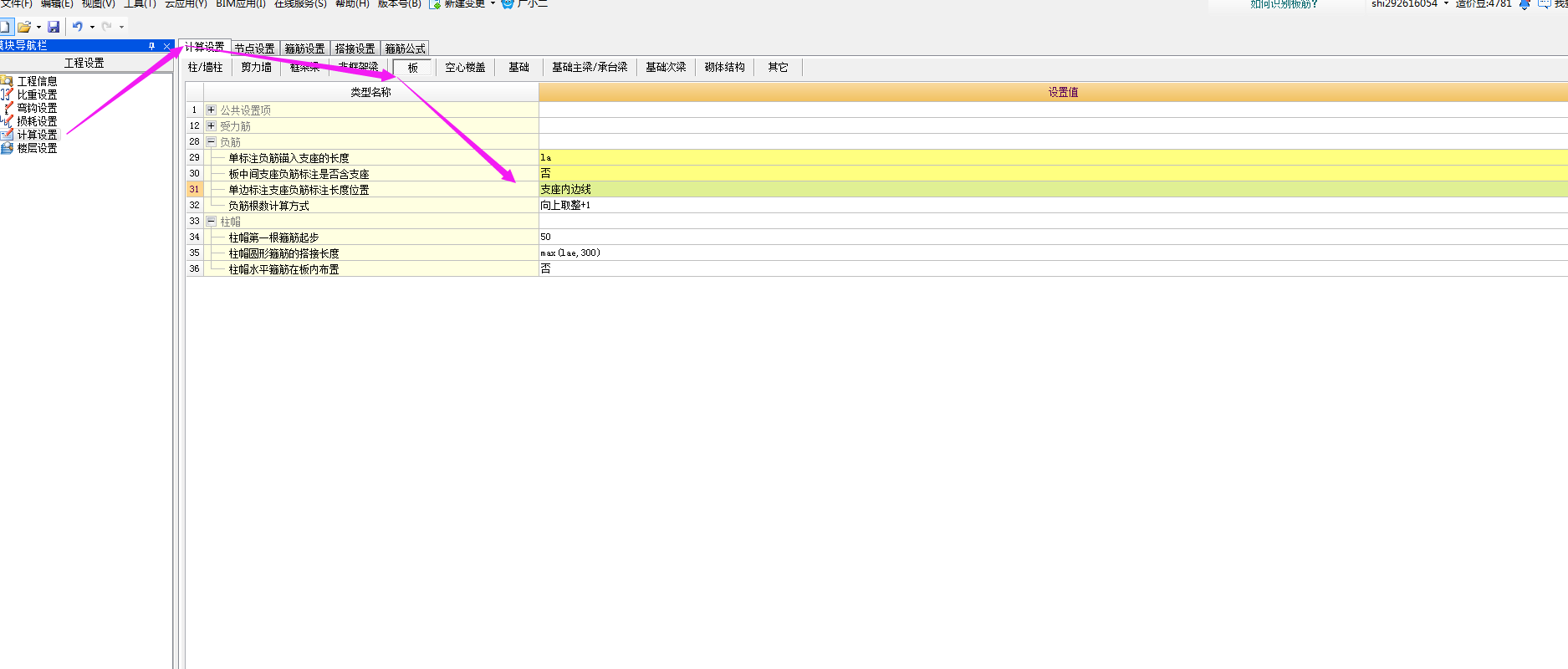This screenshot has height=669, width=1568.
Task: Click 否 value for 柱帽水平箍筋在板内布置
Action: pyautogui.click(x=1053, y=268)
